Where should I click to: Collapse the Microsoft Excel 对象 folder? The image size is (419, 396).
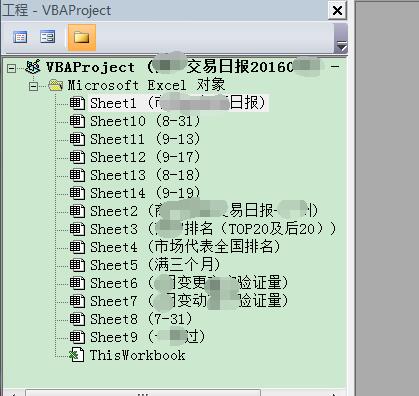tap(33, 86)
